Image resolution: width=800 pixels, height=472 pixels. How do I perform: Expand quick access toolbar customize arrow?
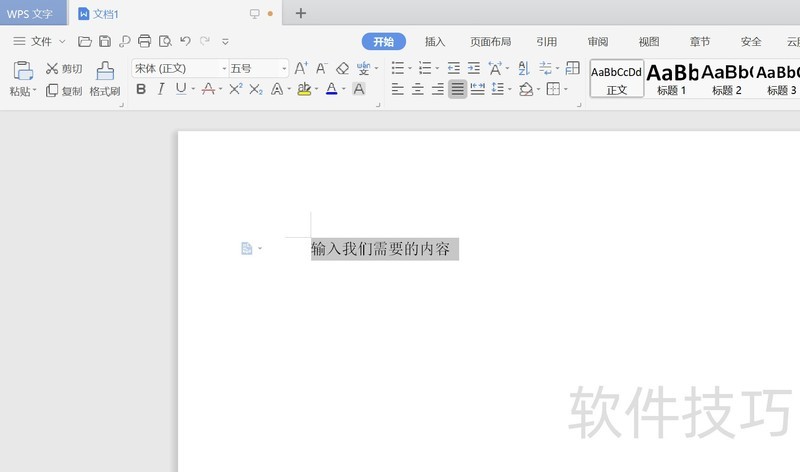click(225, 41)
